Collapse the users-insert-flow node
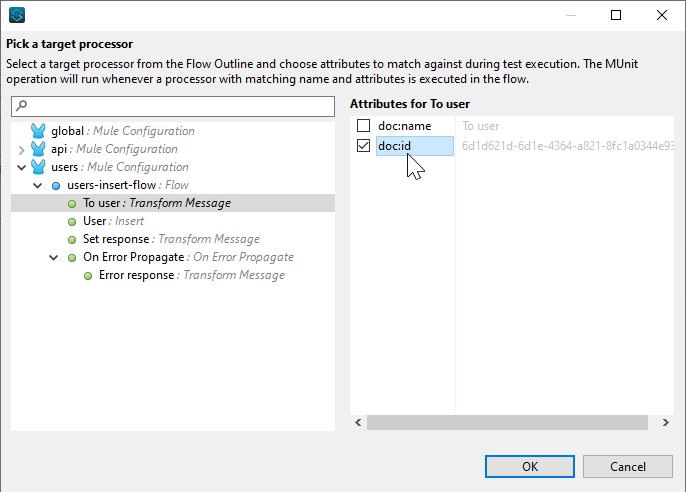The height and width of the screenshot is (492, 686). 38,185
